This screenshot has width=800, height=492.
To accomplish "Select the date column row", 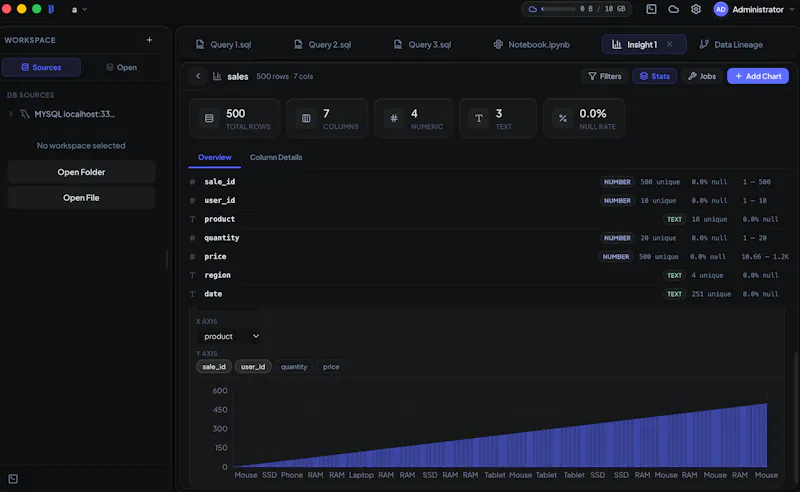I will [489, 294].
